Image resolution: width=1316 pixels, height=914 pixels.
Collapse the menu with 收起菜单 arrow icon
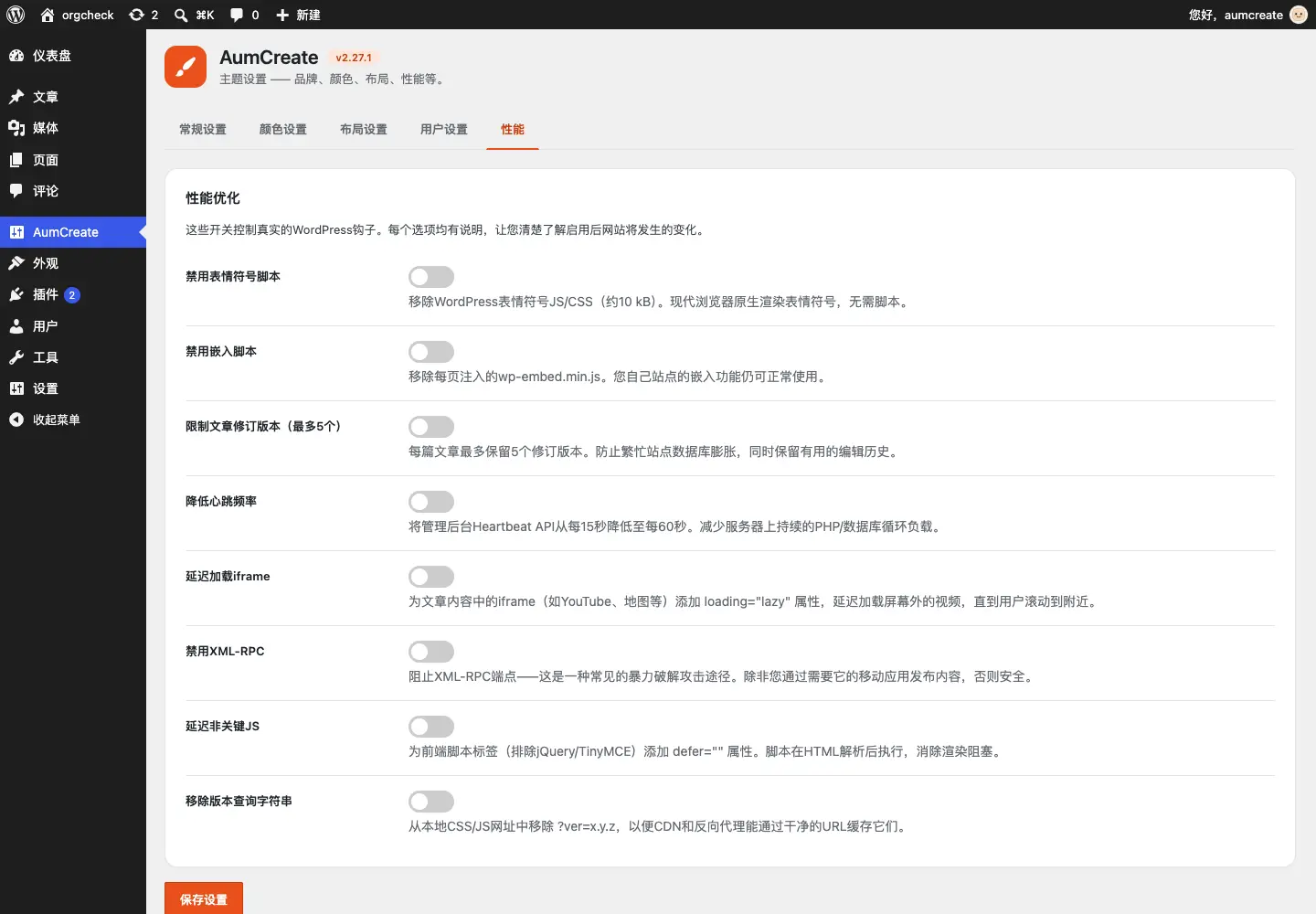pyautogui.click(x=16, y=420)
